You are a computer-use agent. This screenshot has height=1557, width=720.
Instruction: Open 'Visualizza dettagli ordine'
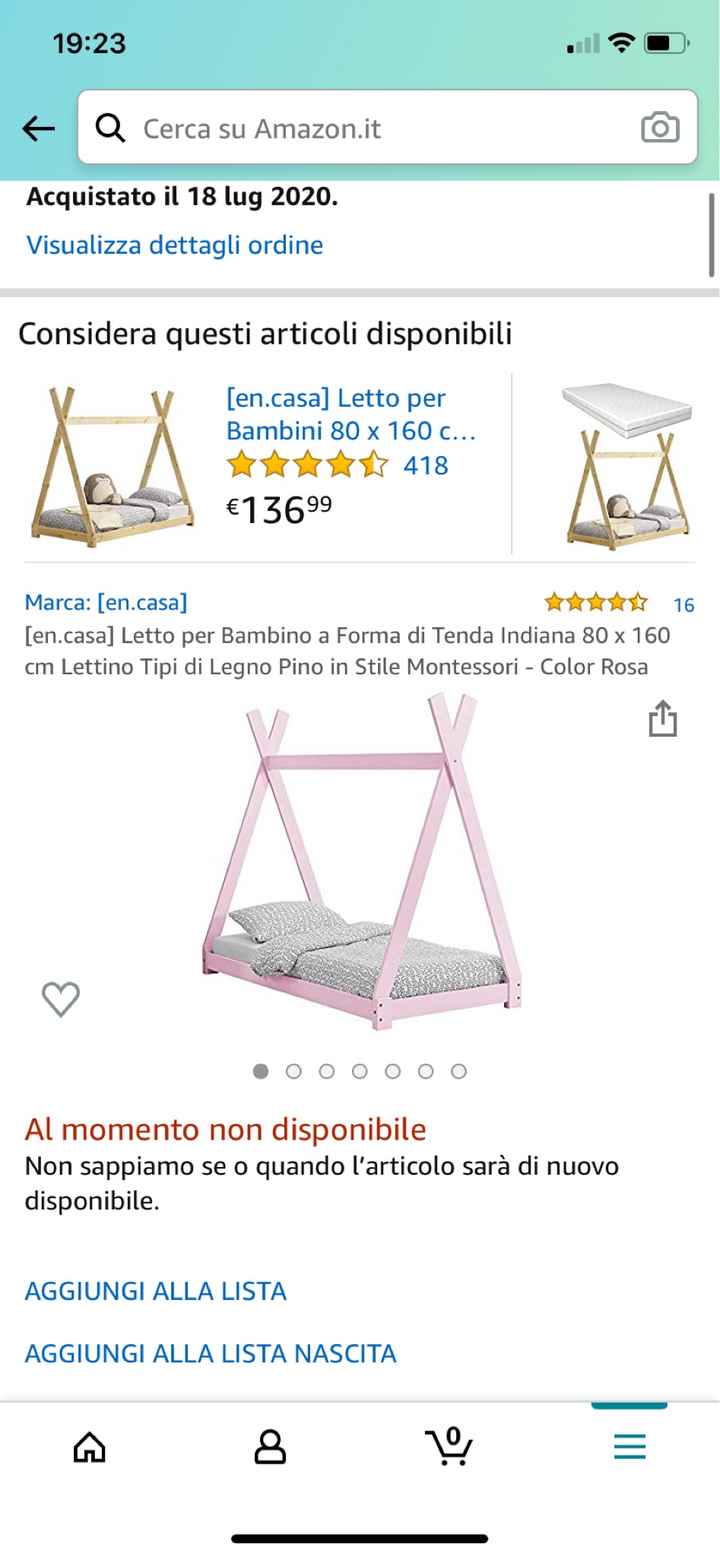[x=174, y=245]
